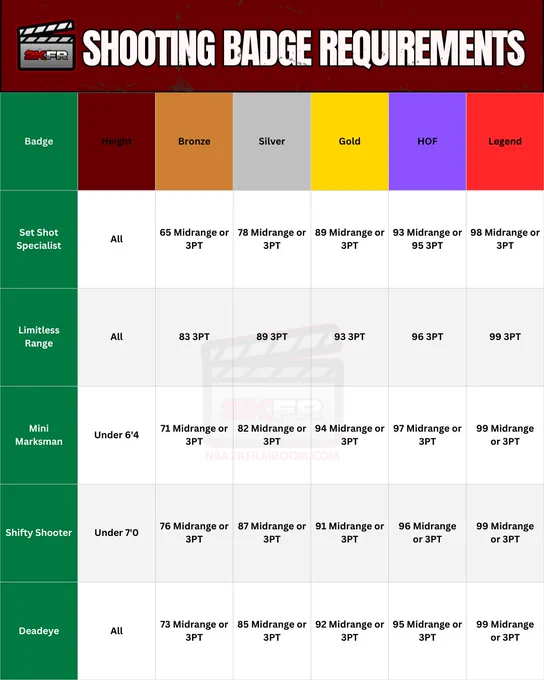The image size is (544, 680).
Task: Click the purple 'HOF' column header
Action: coord(427,141)
